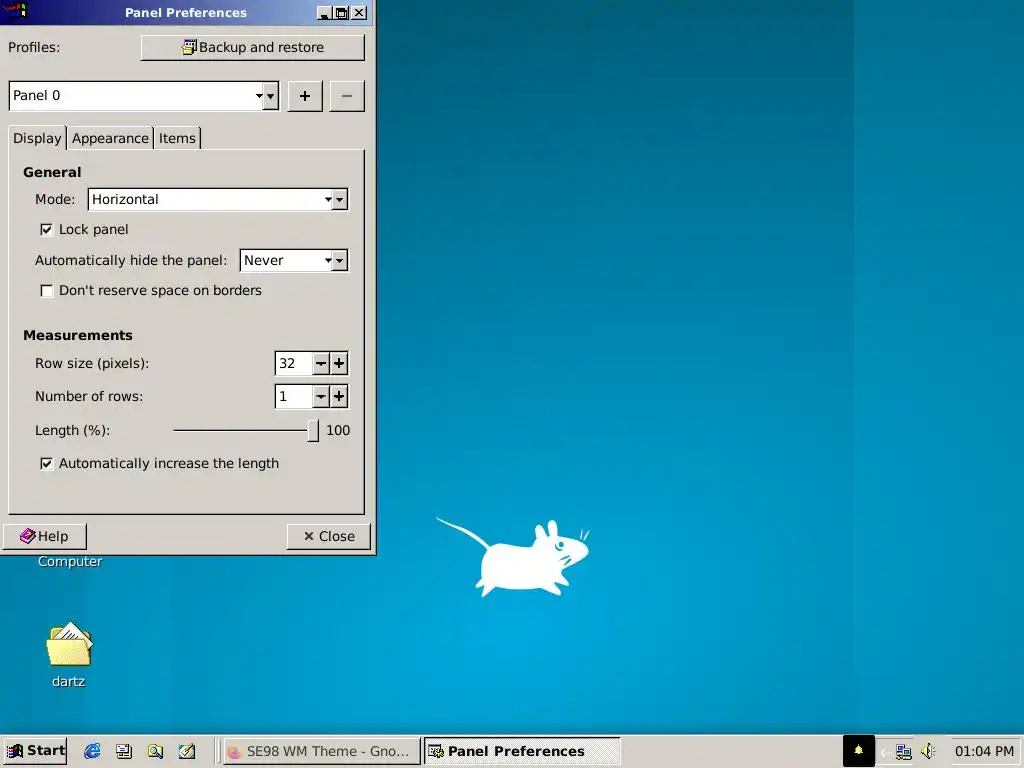Image resolution: width=1024 pixels, height=768 pixels.
Task: Open the network connection tray icon
Action: 904,752
